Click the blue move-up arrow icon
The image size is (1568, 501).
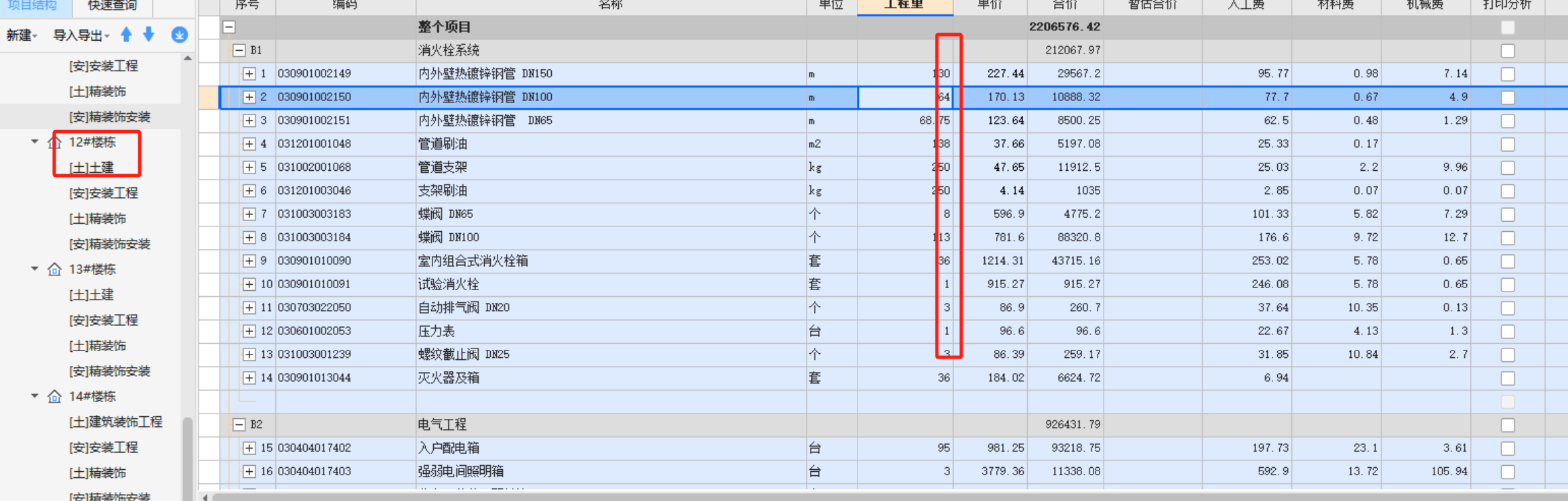pos(126,35)
